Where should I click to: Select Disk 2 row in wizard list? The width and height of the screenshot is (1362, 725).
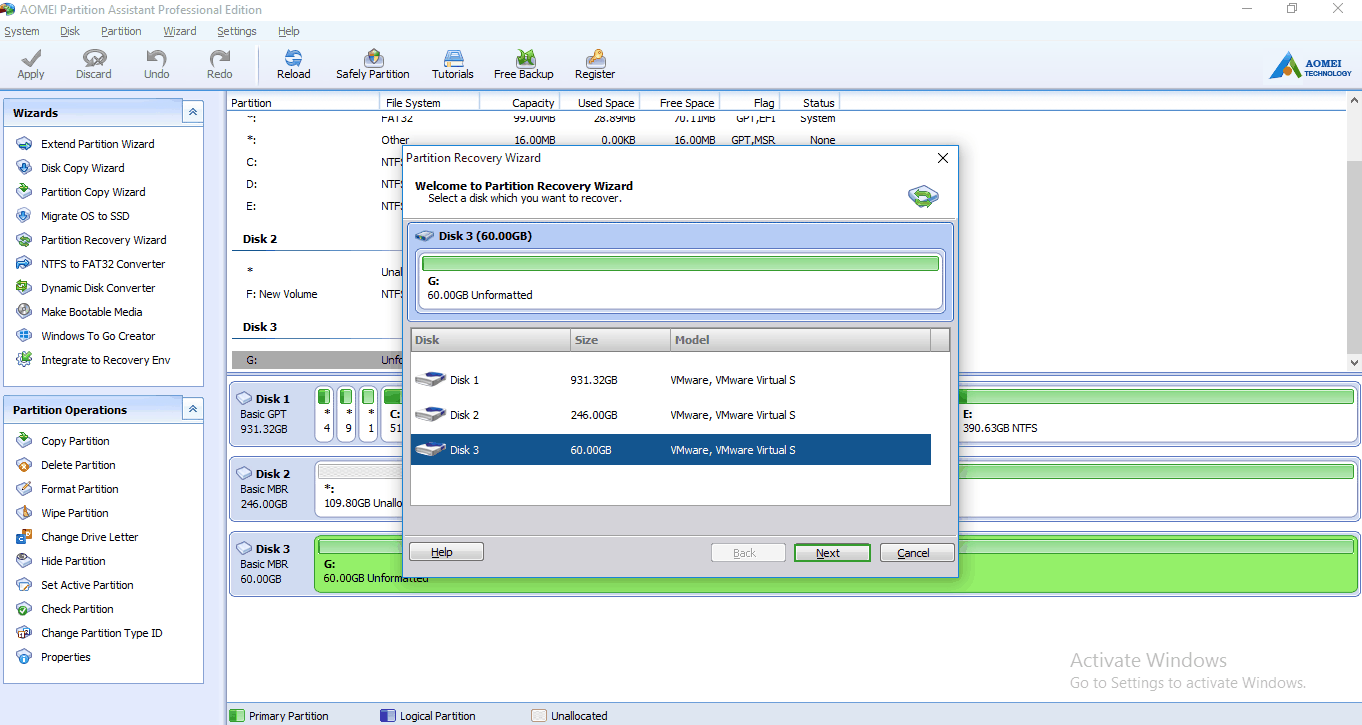click(x=671, y=415)
